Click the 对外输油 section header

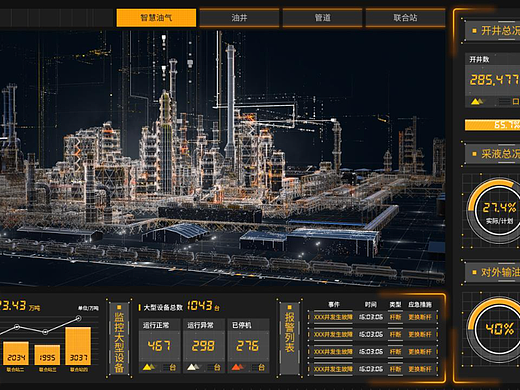(x=493, y=272)
